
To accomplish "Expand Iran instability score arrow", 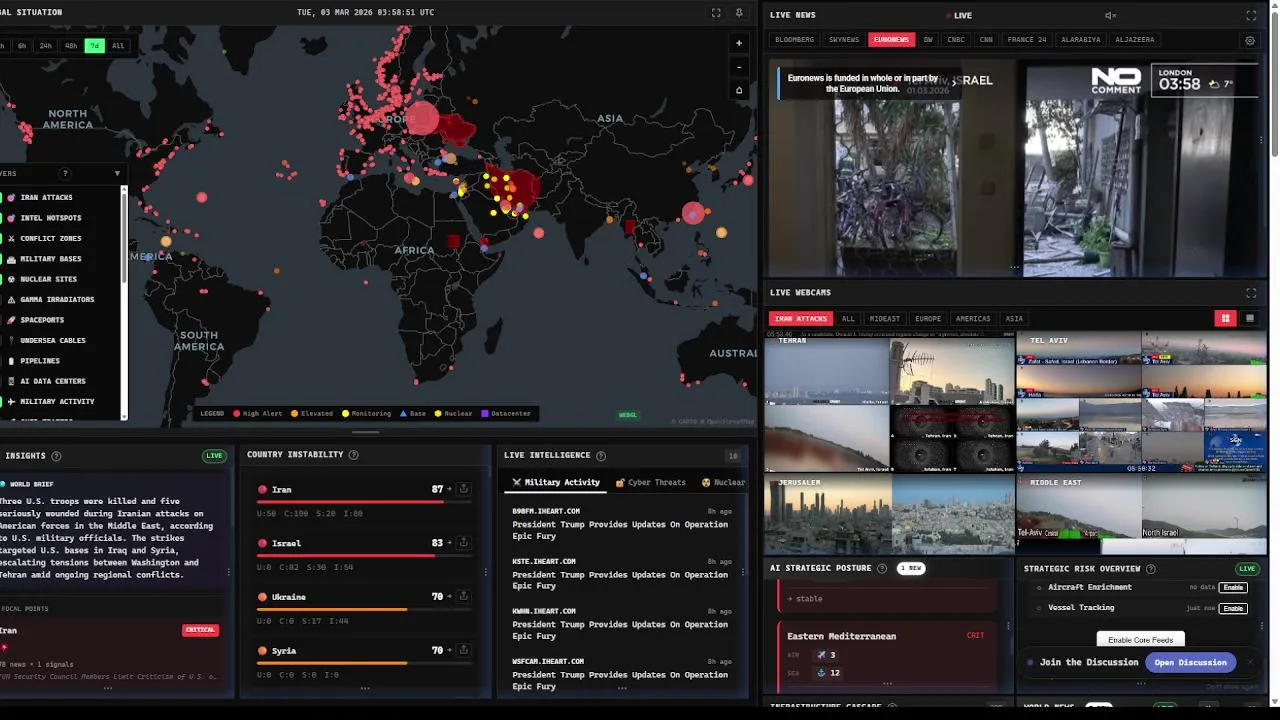I will 450,489.
